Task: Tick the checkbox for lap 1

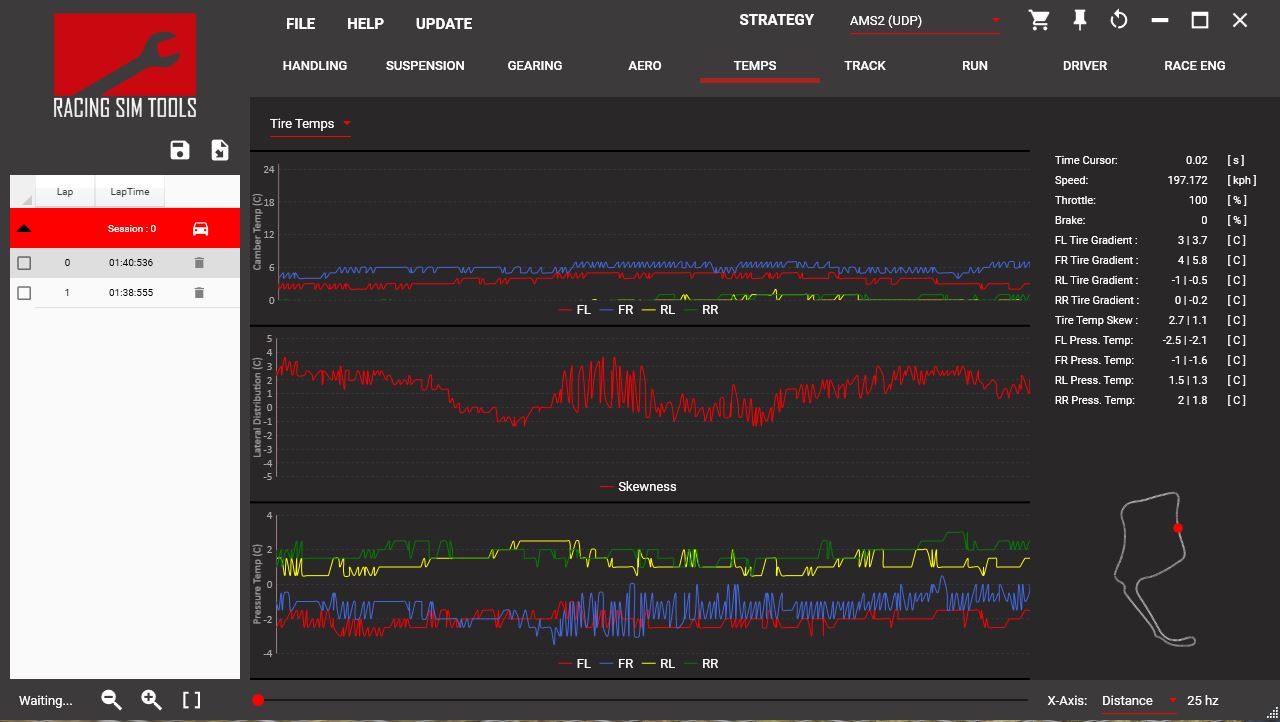Action: tap(24, 293)
